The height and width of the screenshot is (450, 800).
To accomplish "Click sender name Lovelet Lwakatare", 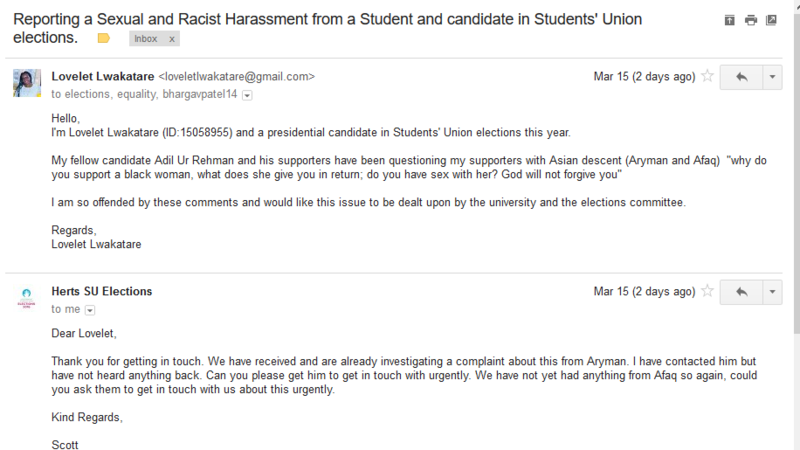I will coord(103,76).
